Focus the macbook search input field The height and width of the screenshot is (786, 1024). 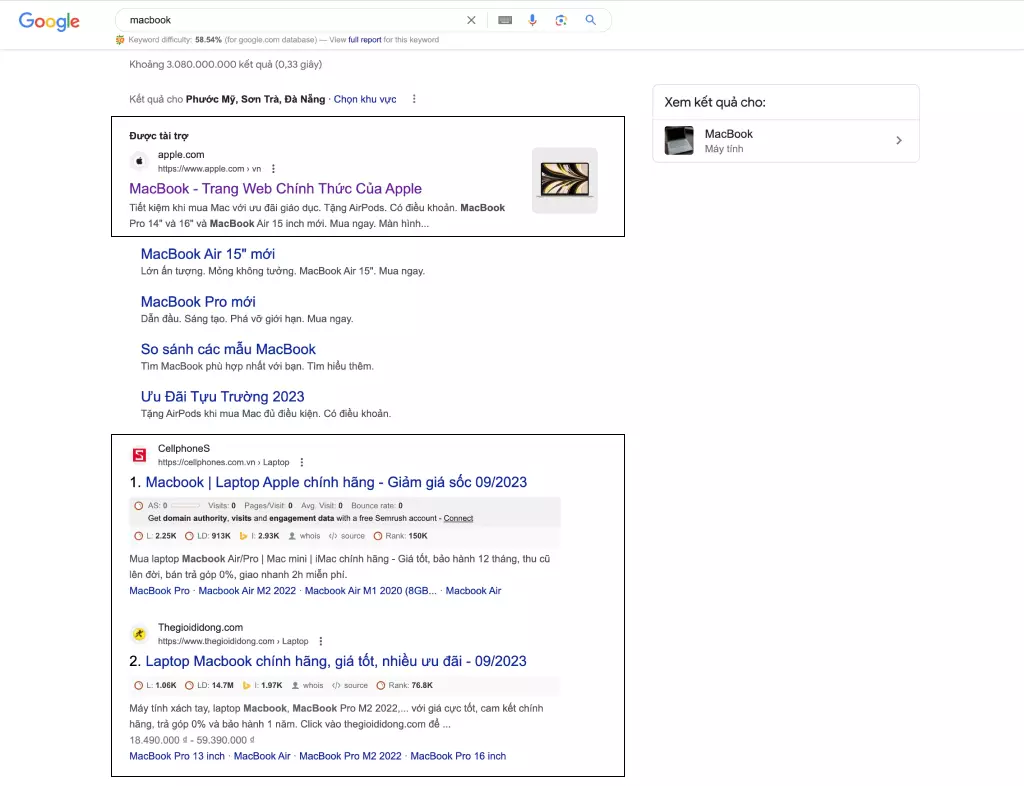click(x=294, y=20)
